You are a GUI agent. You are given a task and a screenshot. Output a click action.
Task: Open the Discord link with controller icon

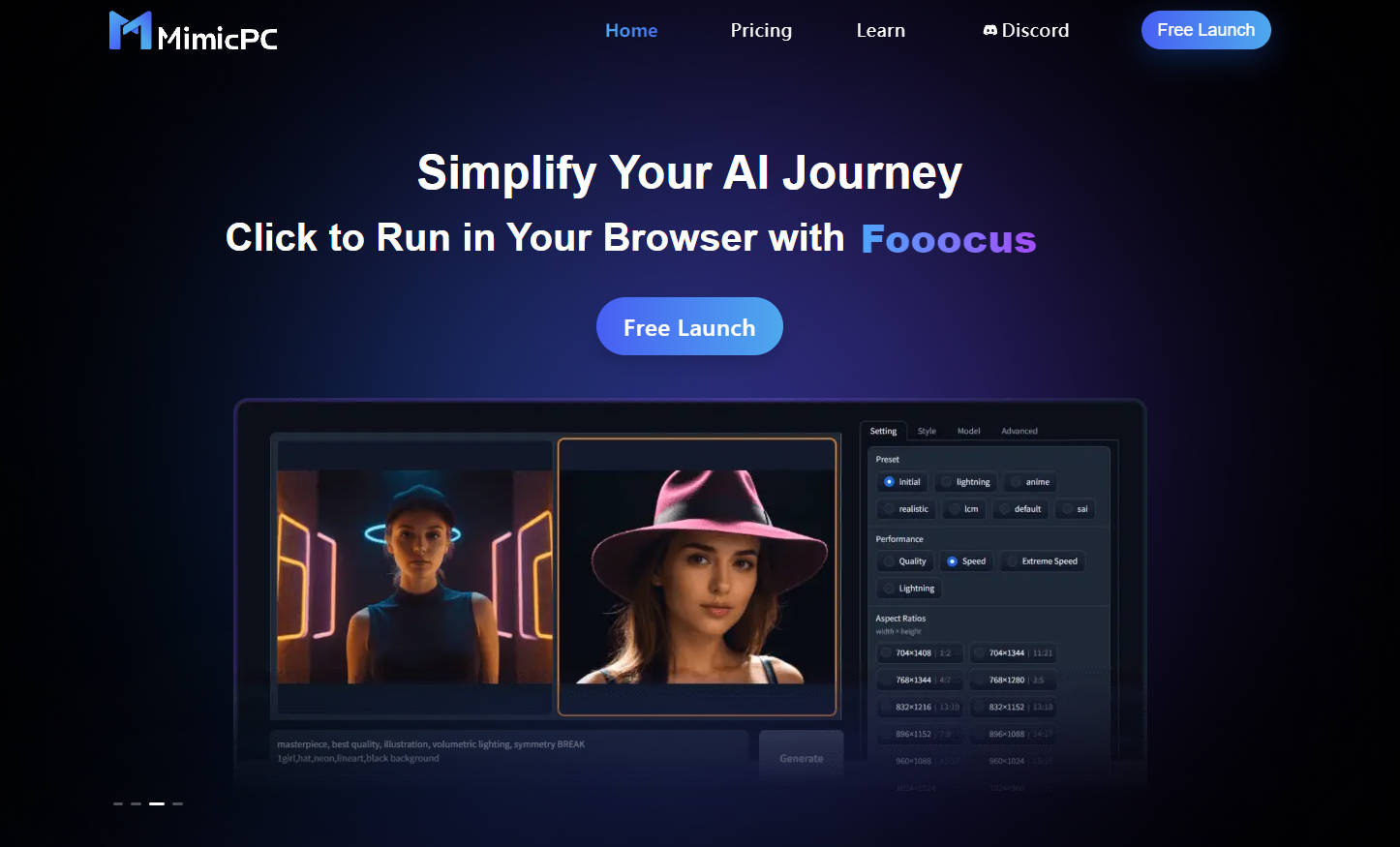coord(1026,30)
